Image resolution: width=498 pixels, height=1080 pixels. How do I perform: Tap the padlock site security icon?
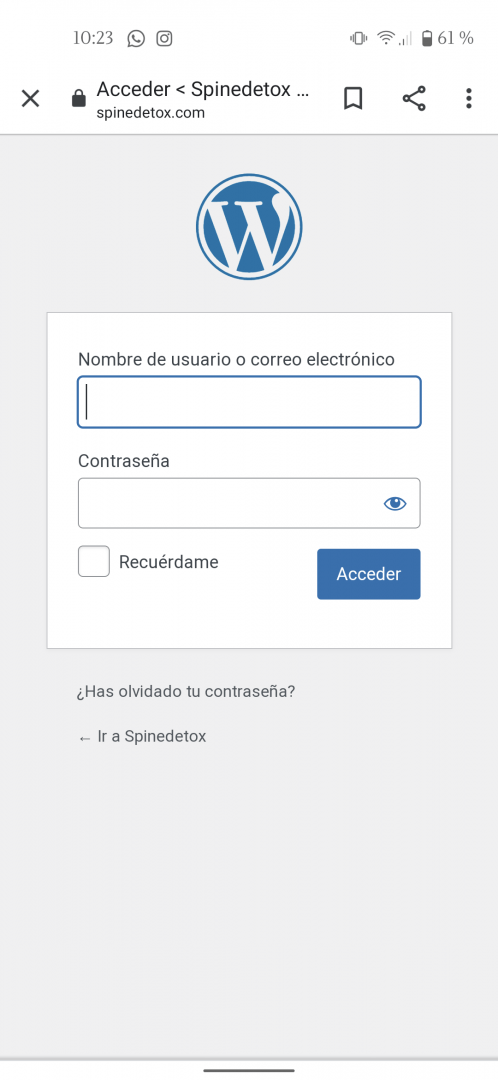(79, 98)
